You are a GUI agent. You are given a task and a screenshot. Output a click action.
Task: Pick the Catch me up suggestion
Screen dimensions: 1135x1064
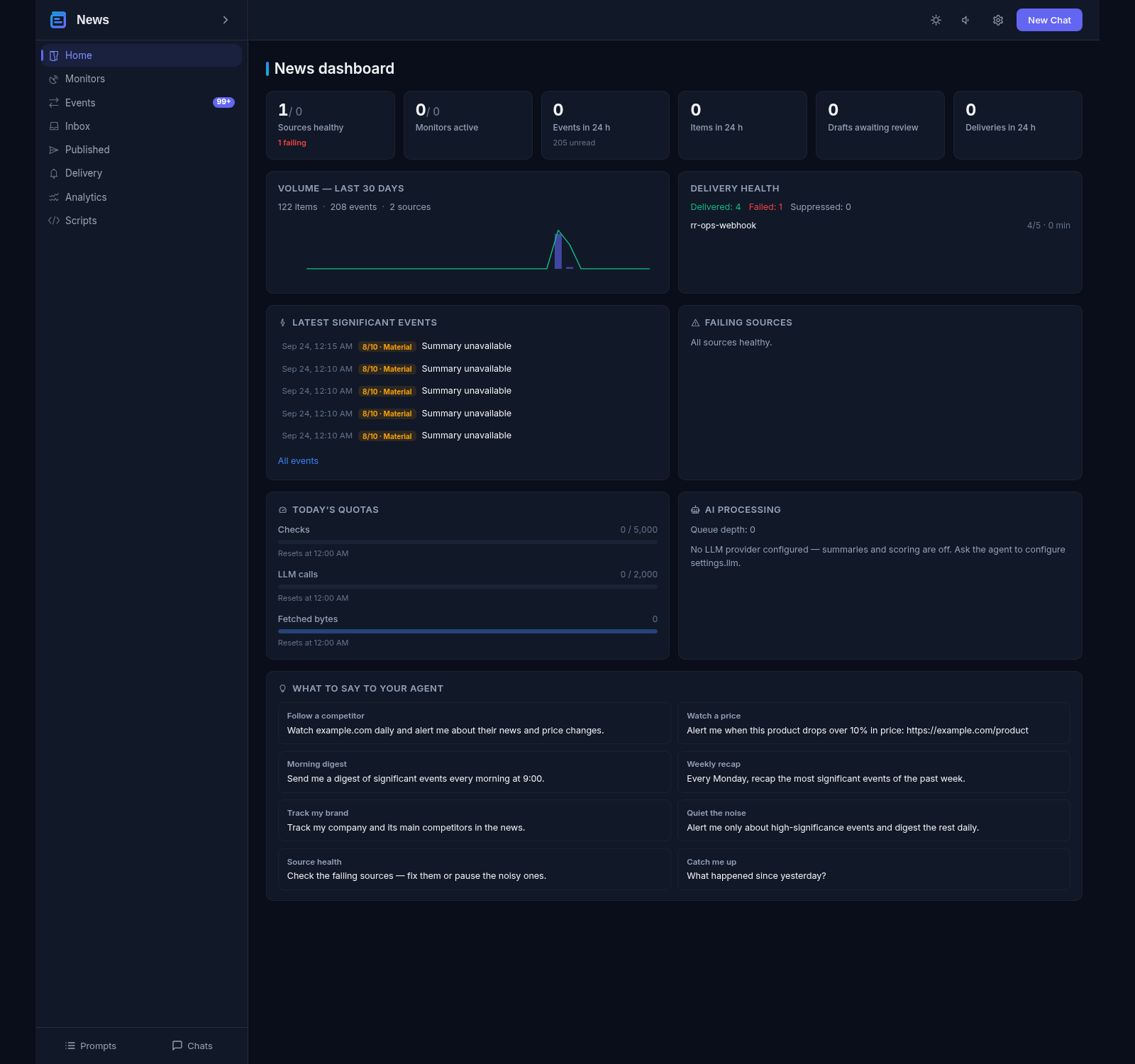[x=874, y=869]
